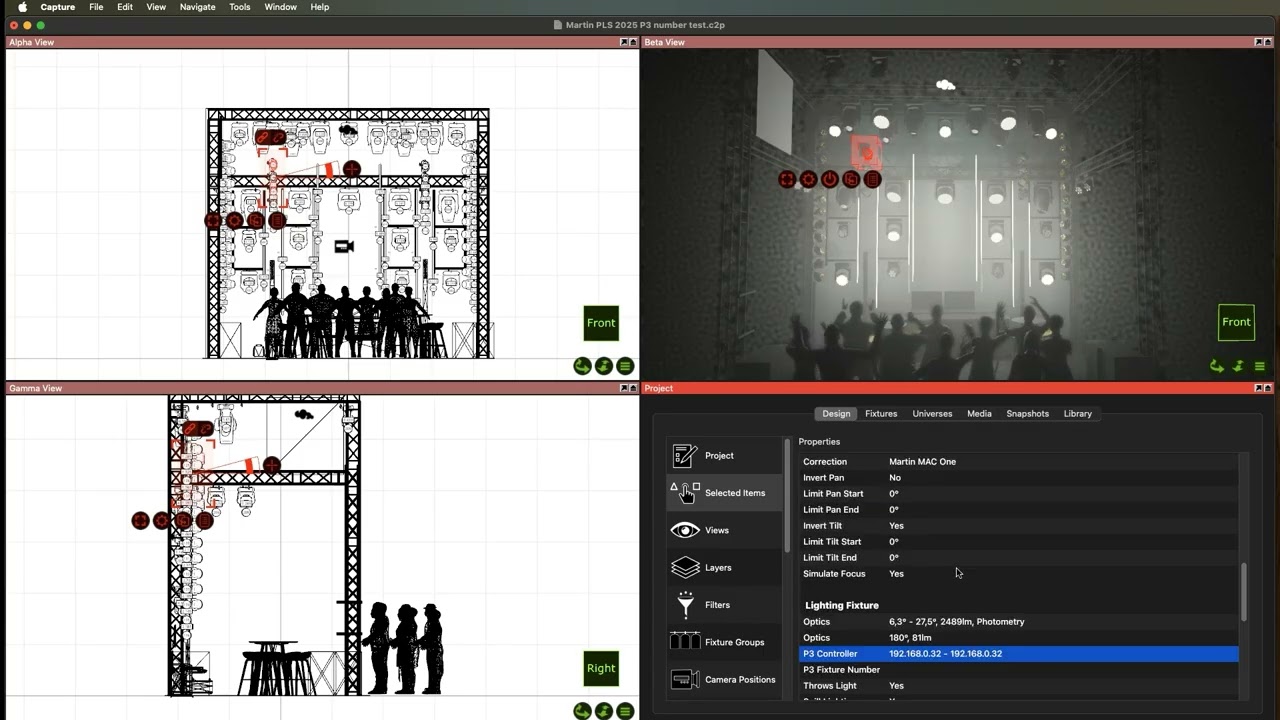Viewport: 1280px width, 720px height.
Task: Select Views in the Project sidebar
Action: 716,530
